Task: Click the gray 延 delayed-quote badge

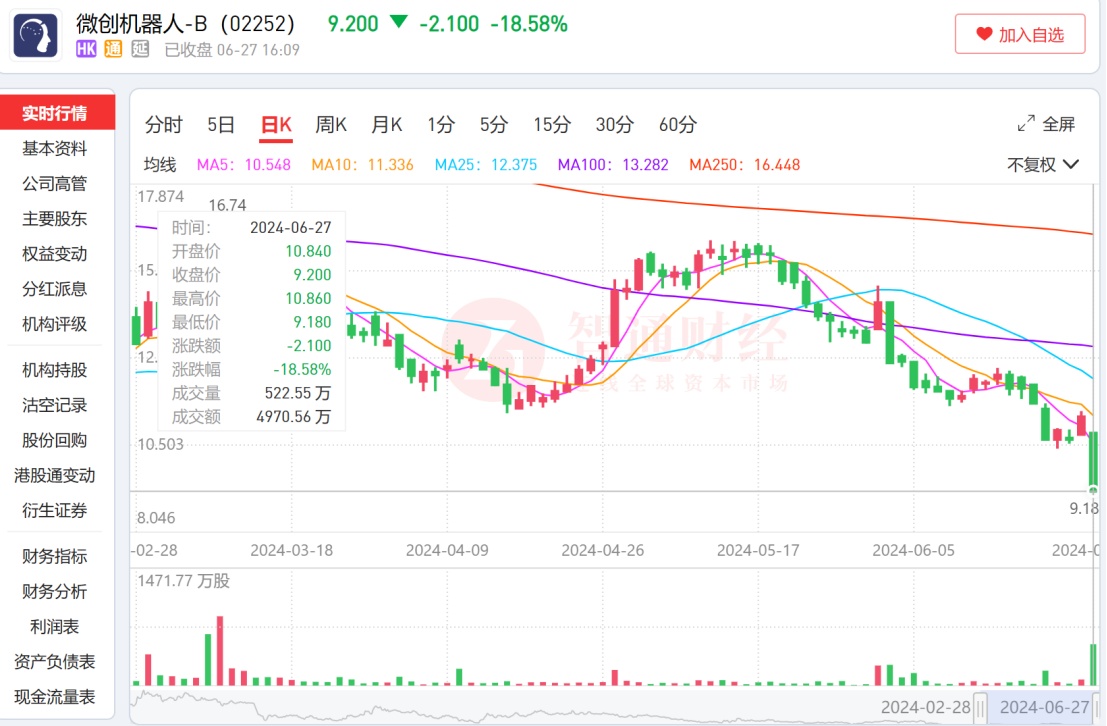Action: pyautogui.click(x=140, y=49)
